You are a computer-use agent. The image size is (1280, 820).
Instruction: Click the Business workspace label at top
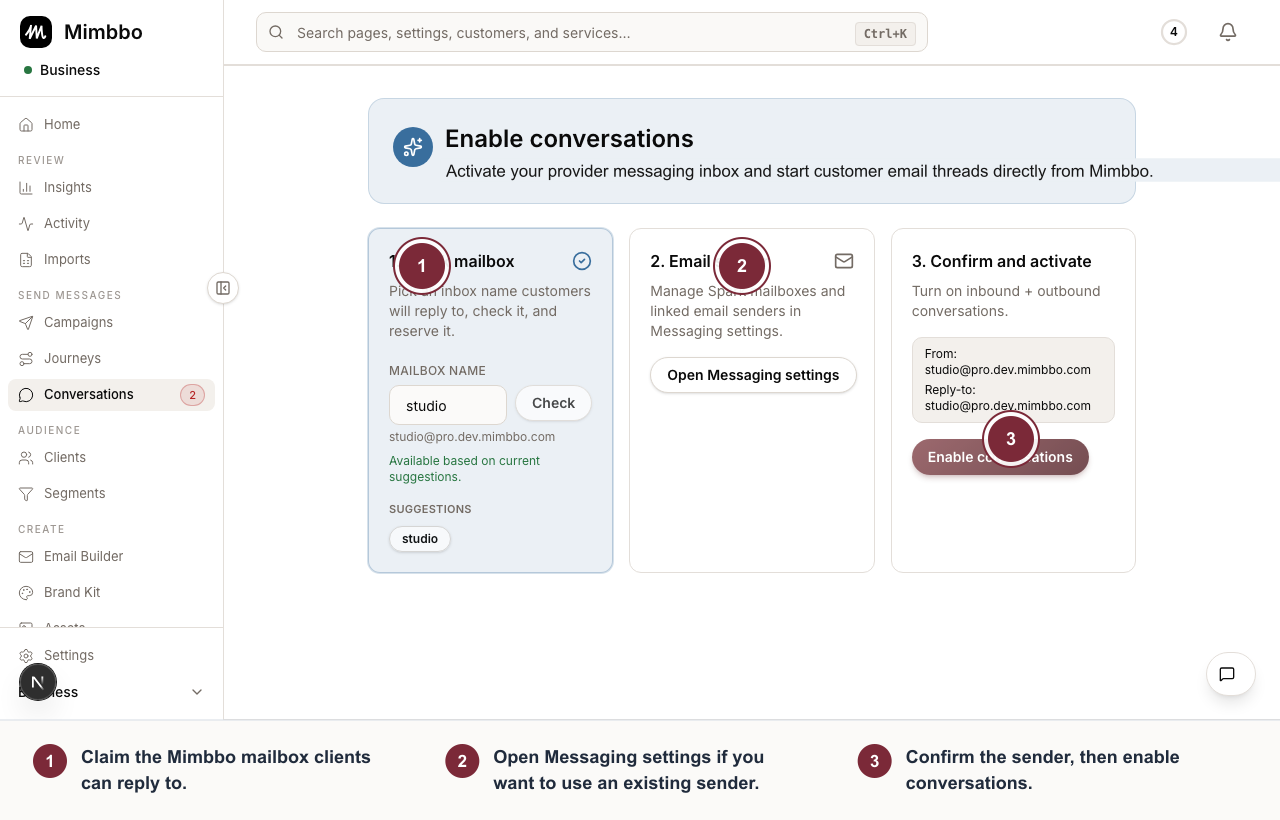pos(70,70)
